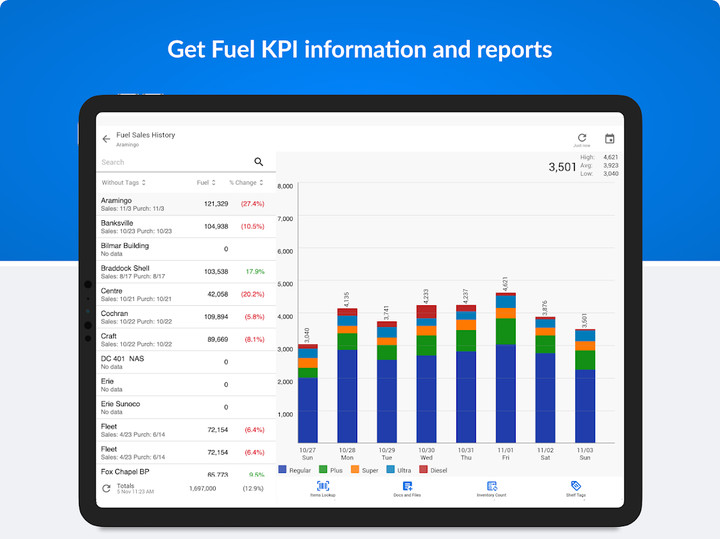The image size is (720, 539).
Task: Select the Craft station row
Action: [x=186, y=339]
